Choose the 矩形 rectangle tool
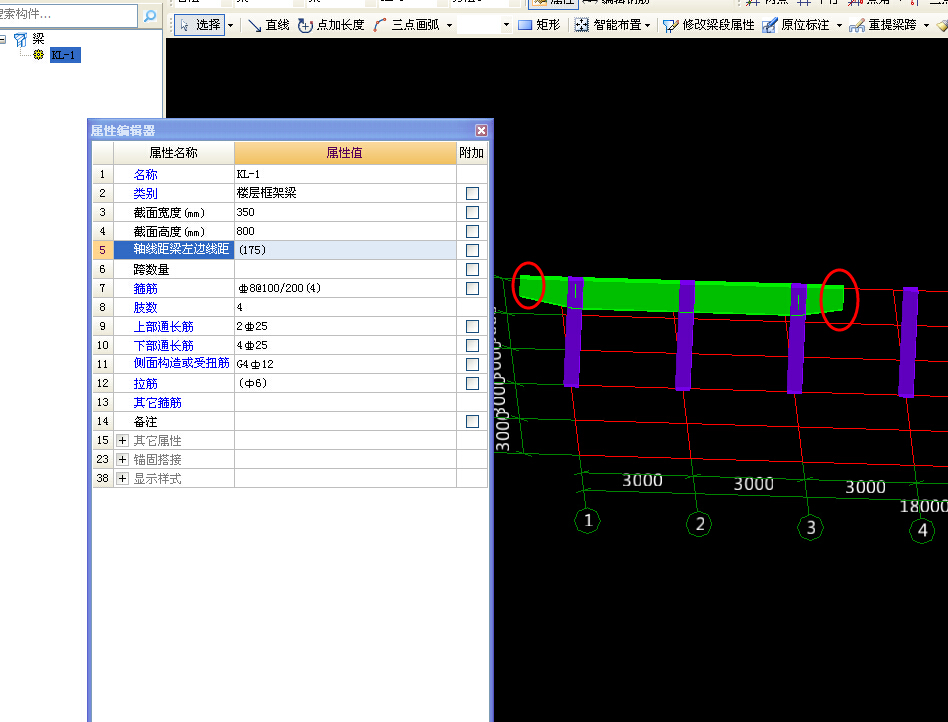Image resolution: width=948 pixels, height=722 pixels. pyautogui.click(x=539, y=25)
